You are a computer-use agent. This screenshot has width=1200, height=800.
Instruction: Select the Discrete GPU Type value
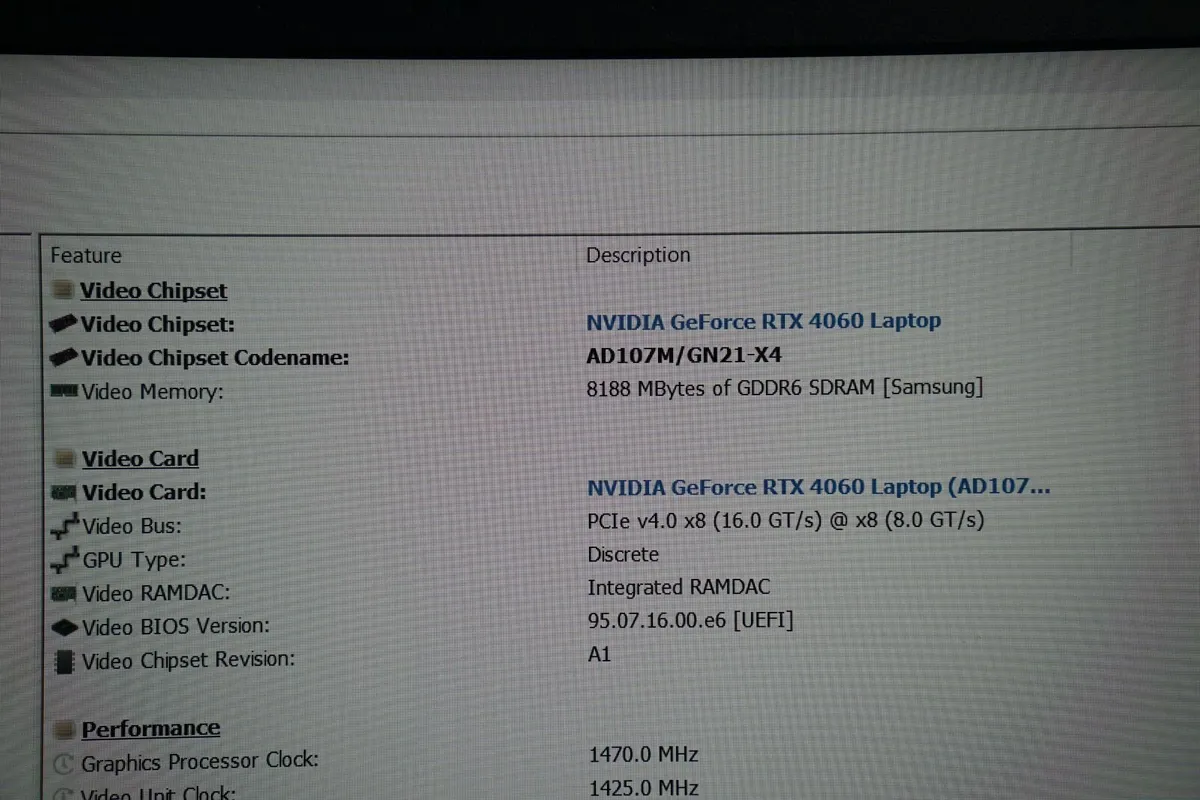[x=622, y=554]
